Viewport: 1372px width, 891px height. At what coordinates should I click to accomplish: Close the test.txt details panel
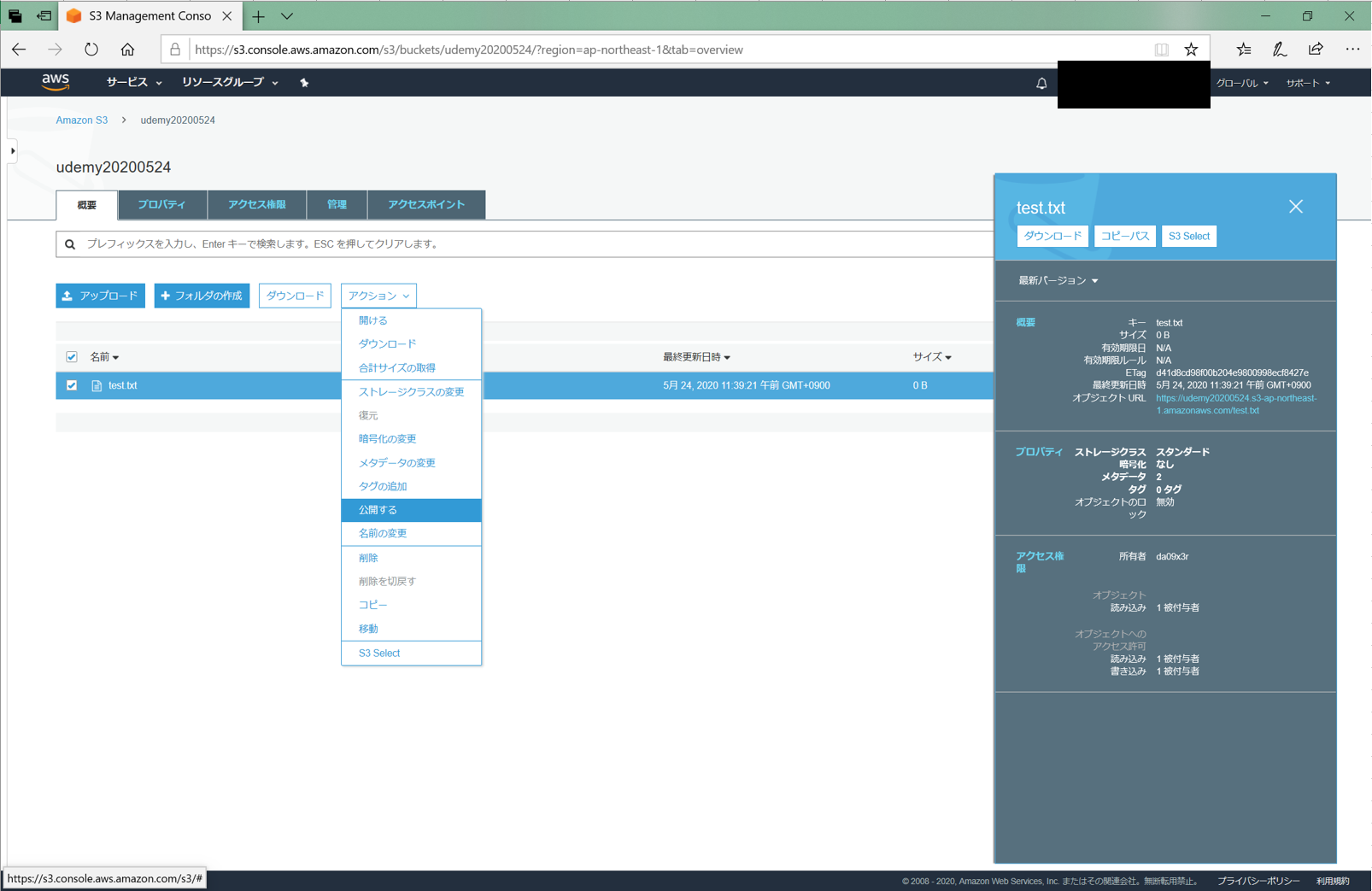1296,207
